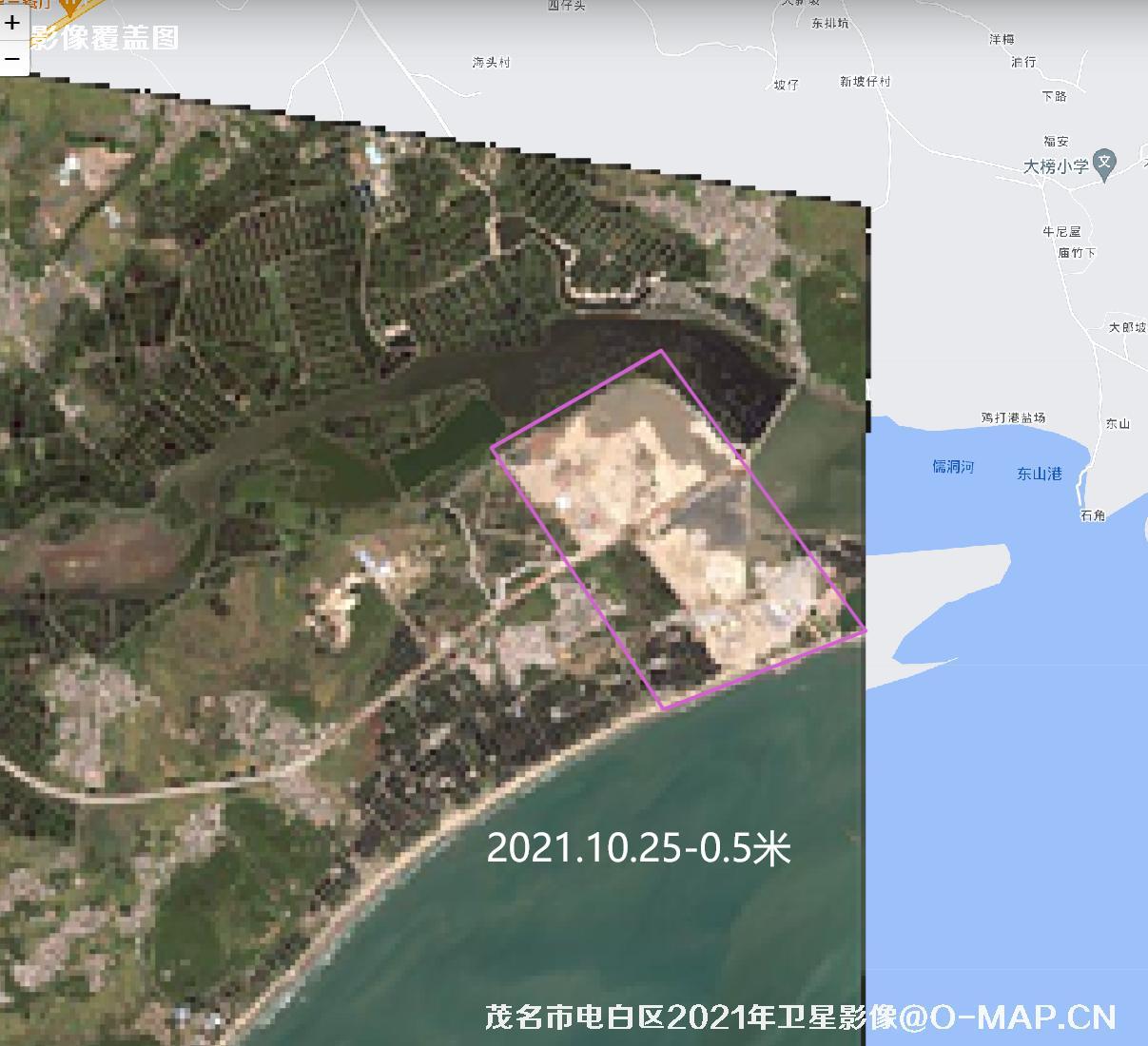The height and width of the screenshot is (1046, 1148).
Task: Click the 2021.10.25-0.5米 date label
Action: 638,847
